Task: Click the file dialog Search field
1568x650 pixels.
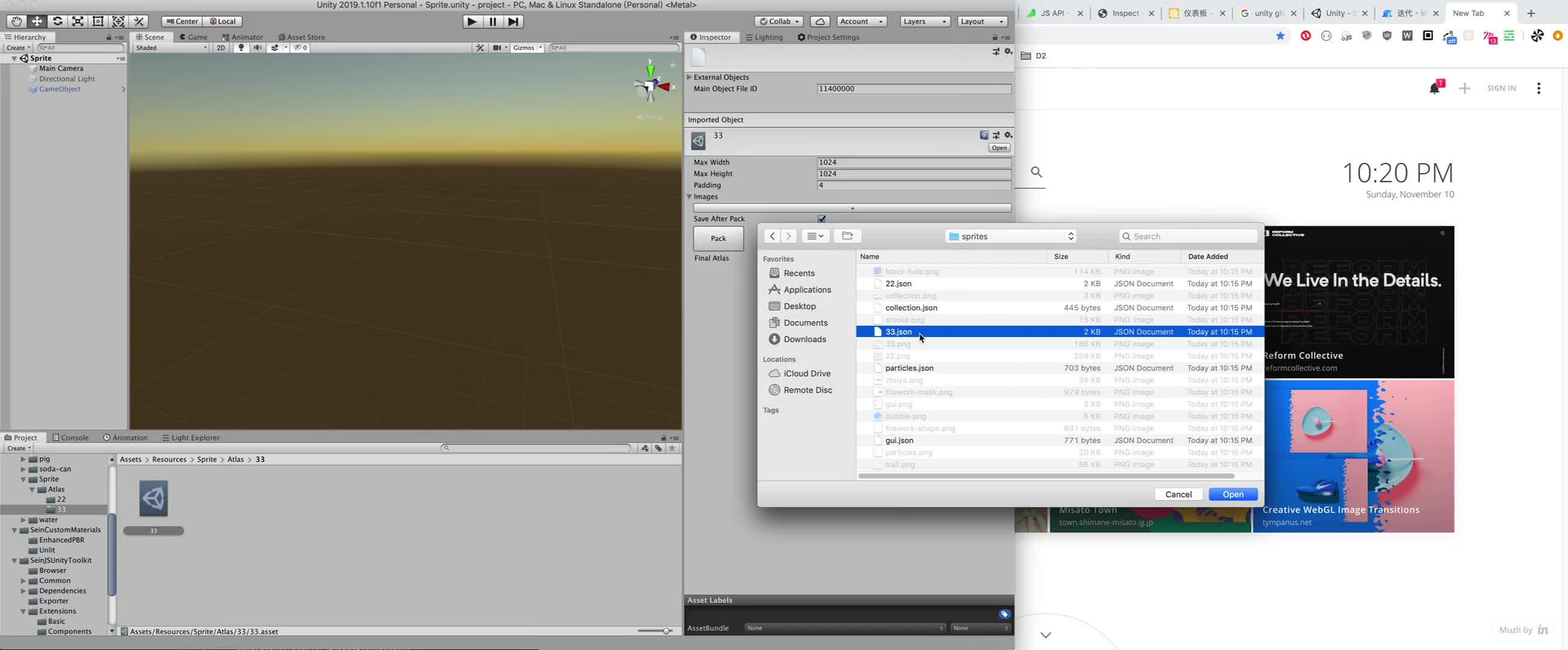Action: click(x=1188, y=236)
